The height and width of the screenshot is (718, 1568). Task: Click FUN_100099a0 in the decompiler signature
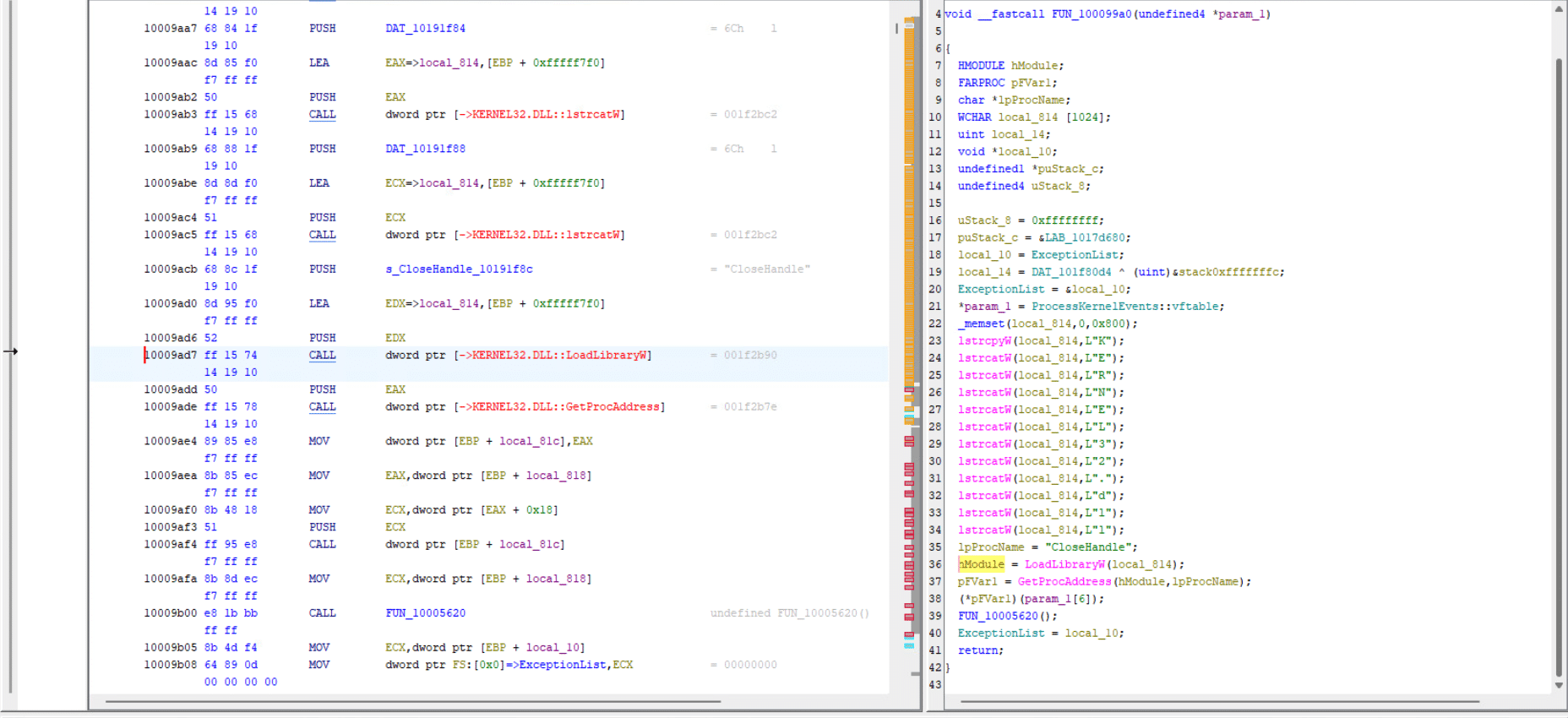1092,14
